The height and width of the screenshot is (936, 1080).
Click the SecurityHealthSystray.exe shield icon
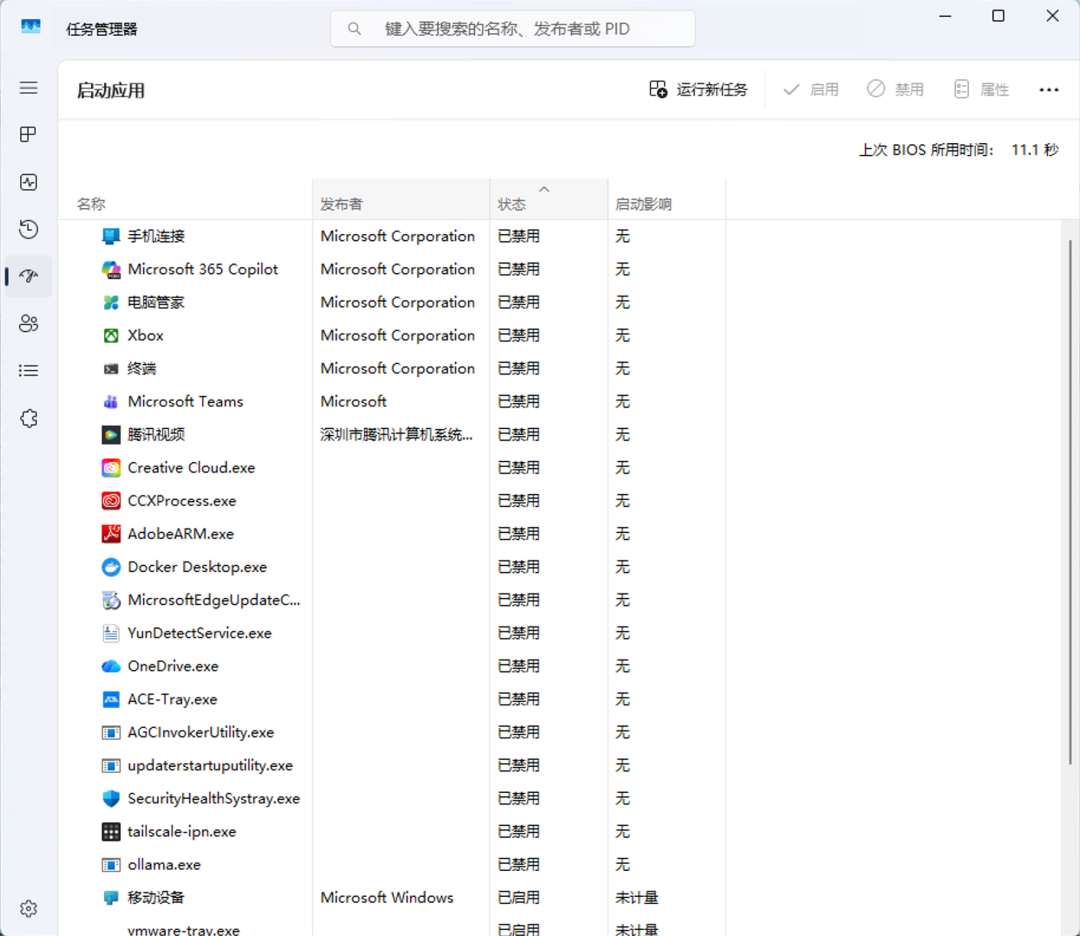pyautogui.click(x=111, y=798)
